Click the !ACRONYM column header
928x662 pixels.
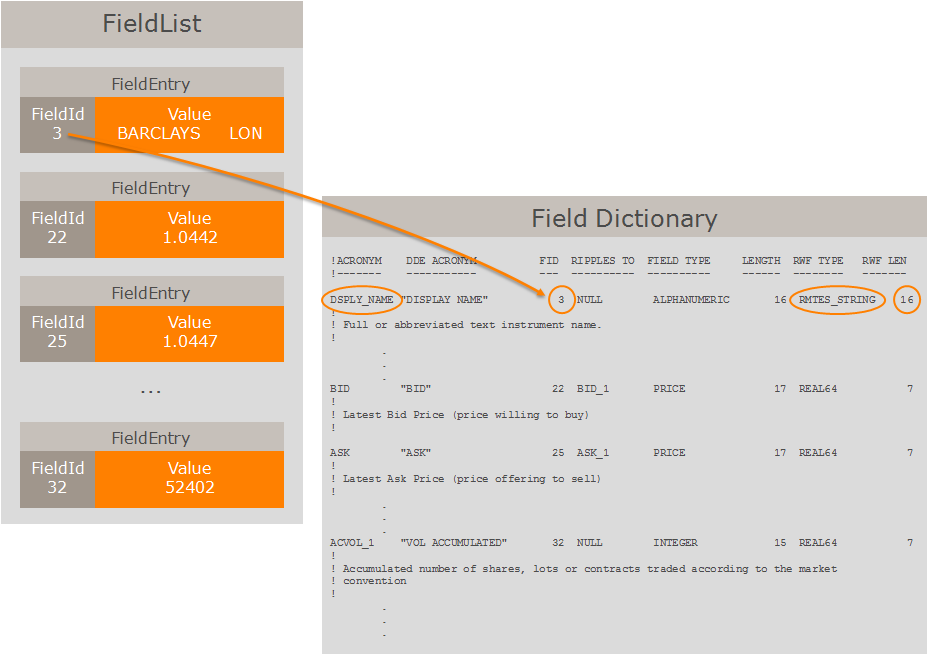356,261
